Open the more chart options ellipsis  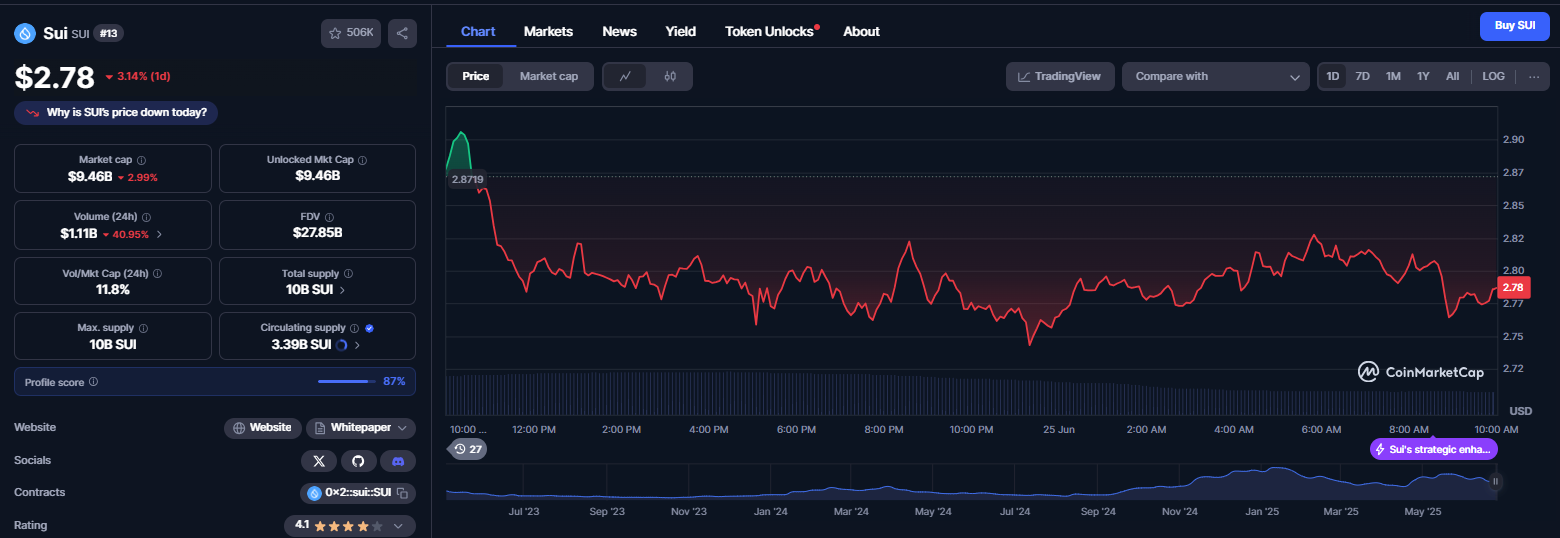pyautogui.click(x=1534, y=76)
